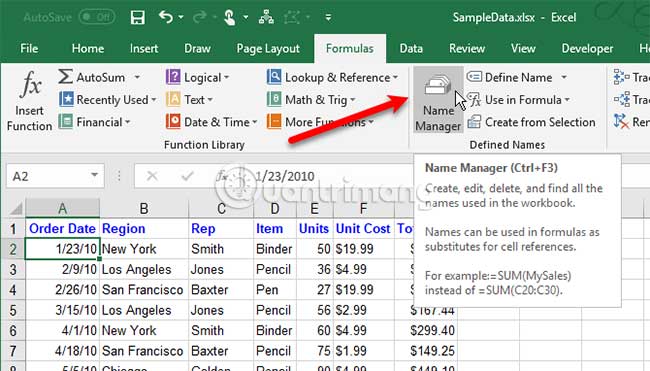Open the Financial functions menu
Viewport: 650px width, 371px height.
pos(95,122)
